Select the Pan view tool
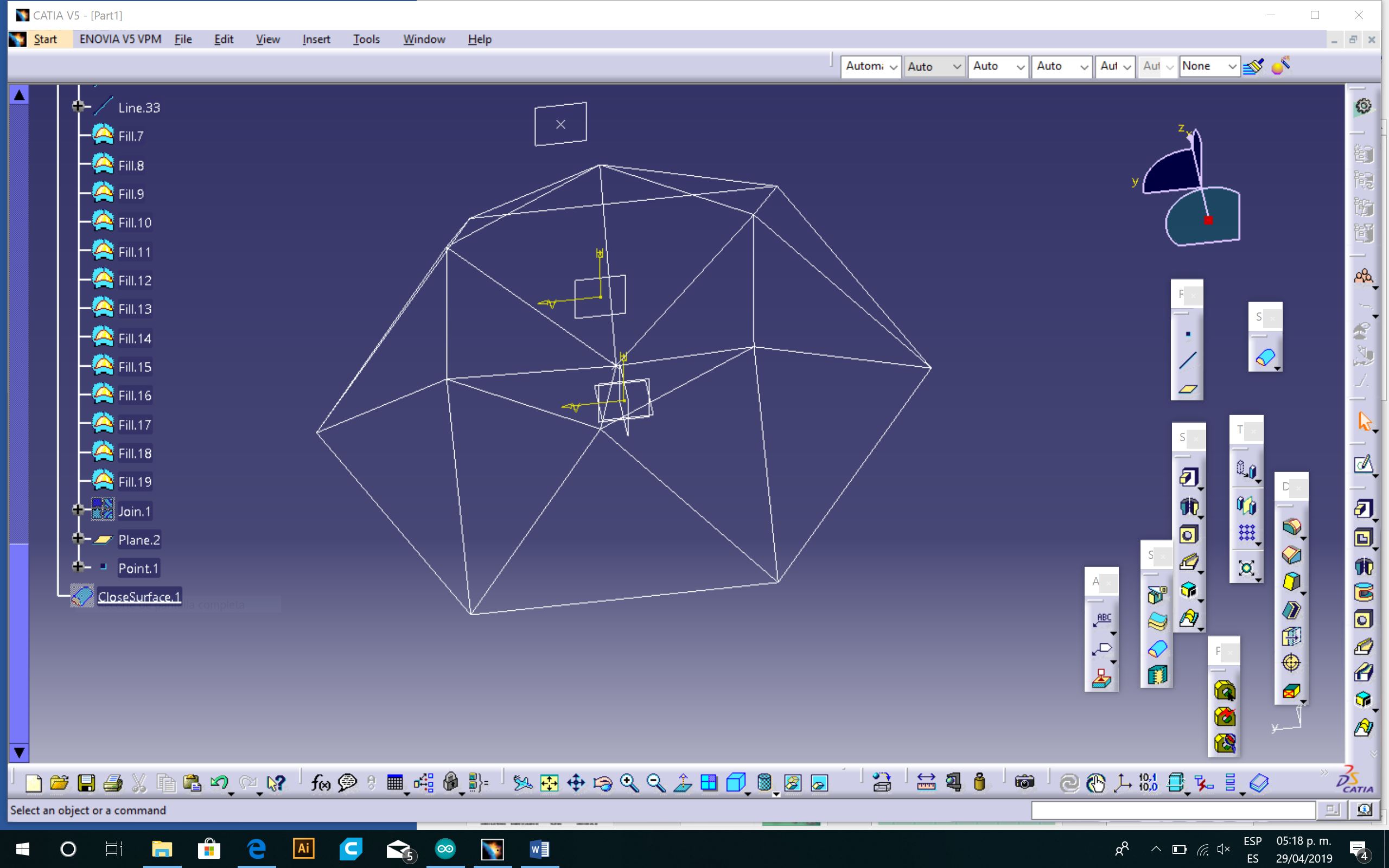 [x=576, y=783]
